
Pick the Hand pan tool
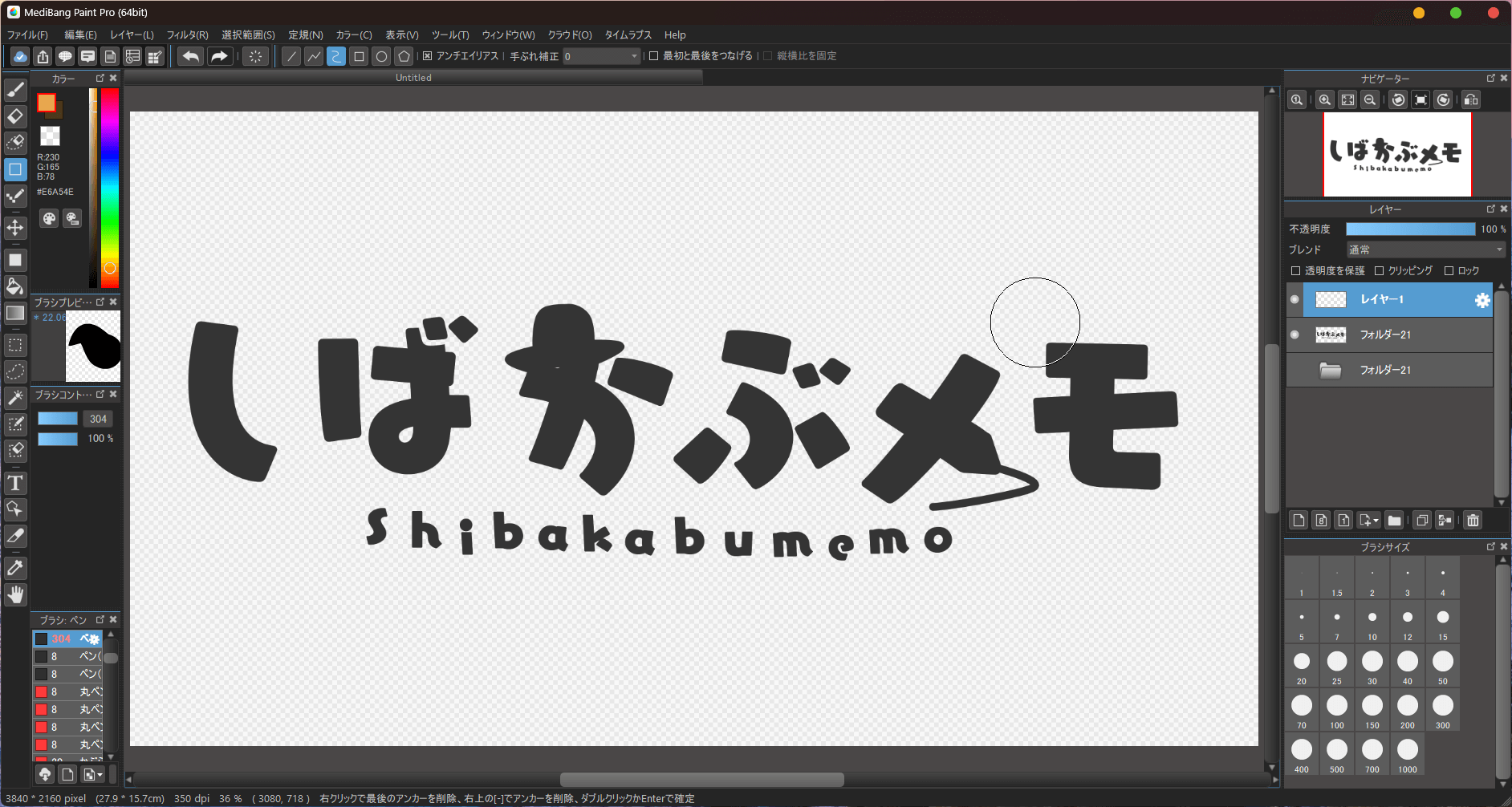(15, 594)
